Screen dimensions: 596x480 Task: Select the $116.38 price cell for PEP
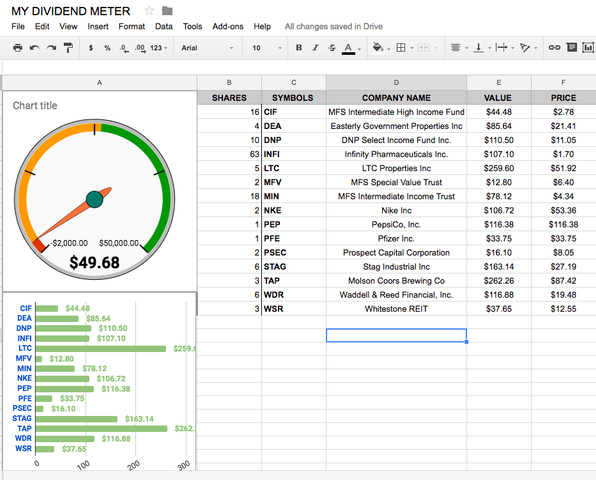[x=563, y=224]
